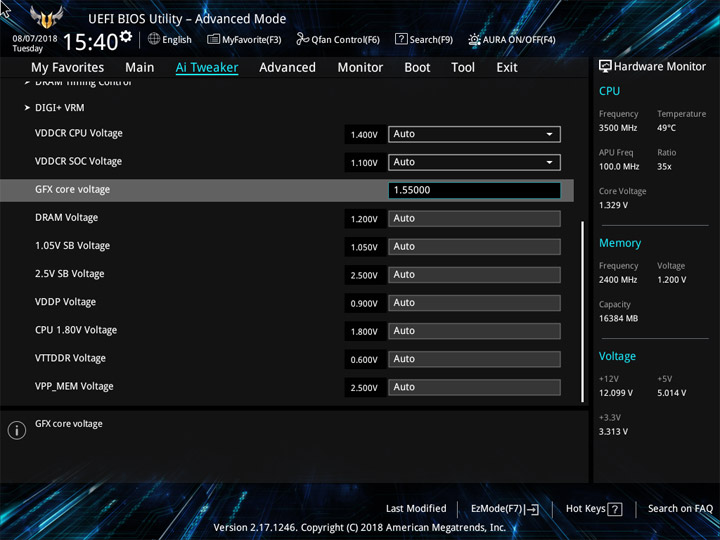Click the EzMode arrow icon
Viewport: 720px width, 540px height.
[x=532, y=509]
